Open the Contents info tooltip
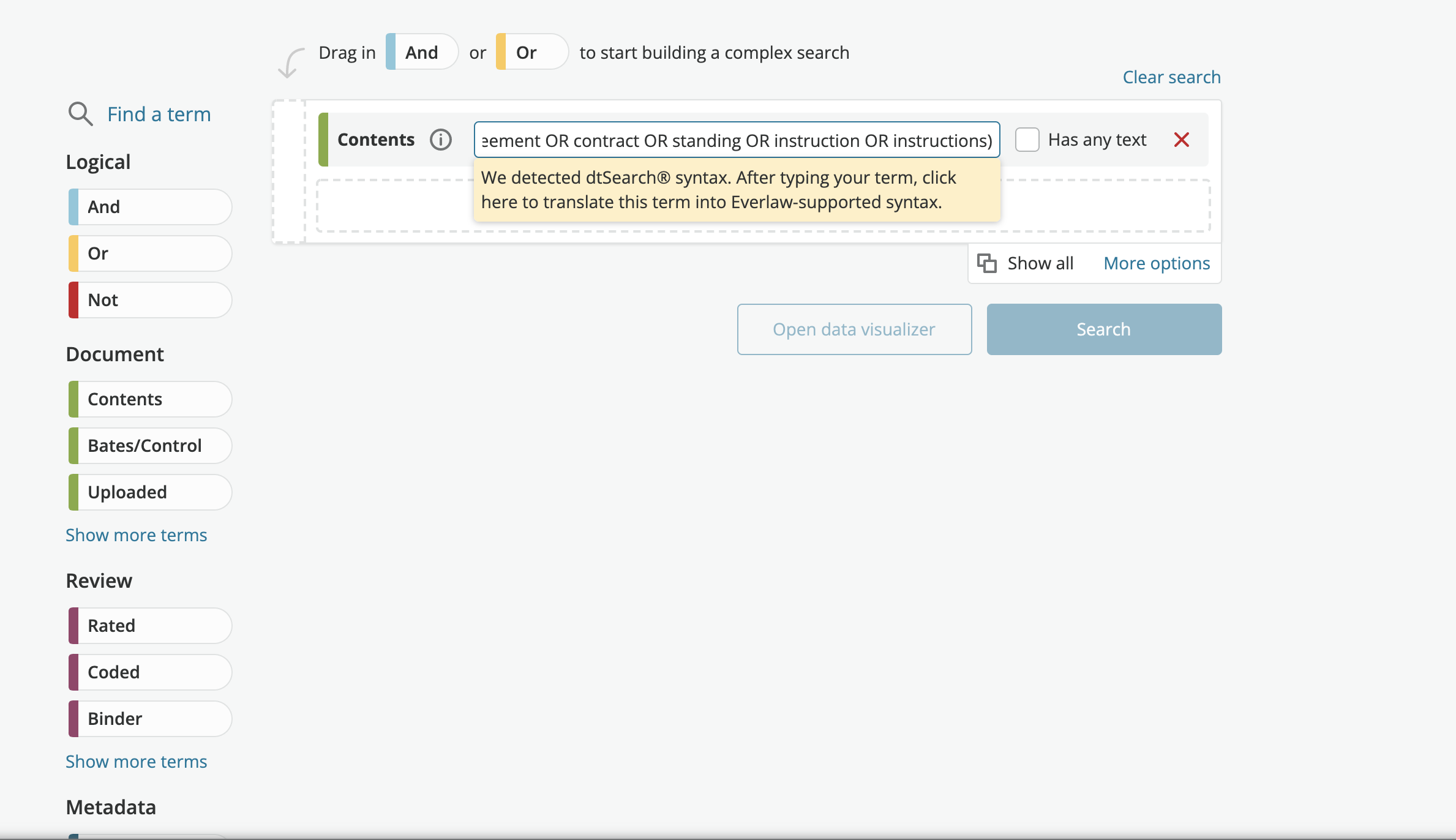 440,139
